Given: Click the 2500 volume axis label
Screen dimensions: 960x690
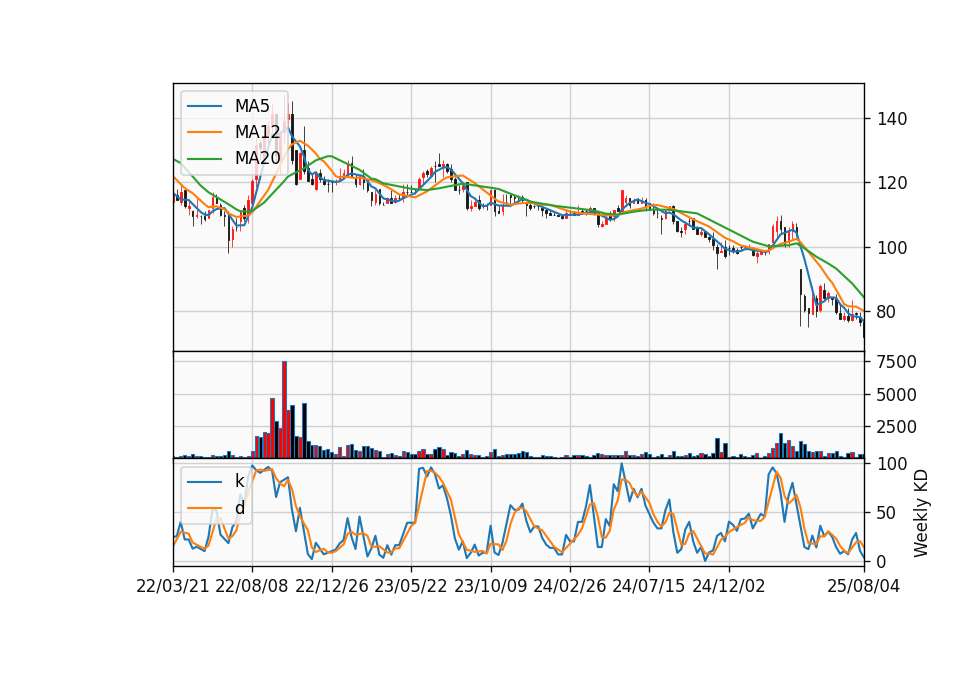Looking at the screenshot, I should [x=896, y=427].
